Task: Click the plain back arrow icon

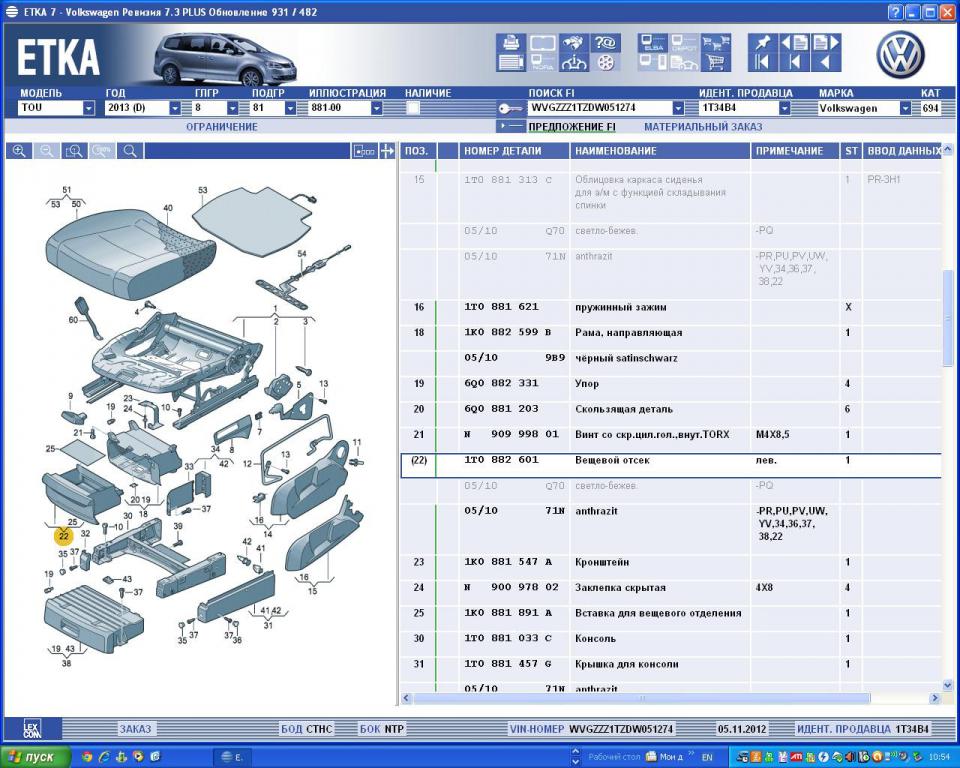Action: (825, 62)
